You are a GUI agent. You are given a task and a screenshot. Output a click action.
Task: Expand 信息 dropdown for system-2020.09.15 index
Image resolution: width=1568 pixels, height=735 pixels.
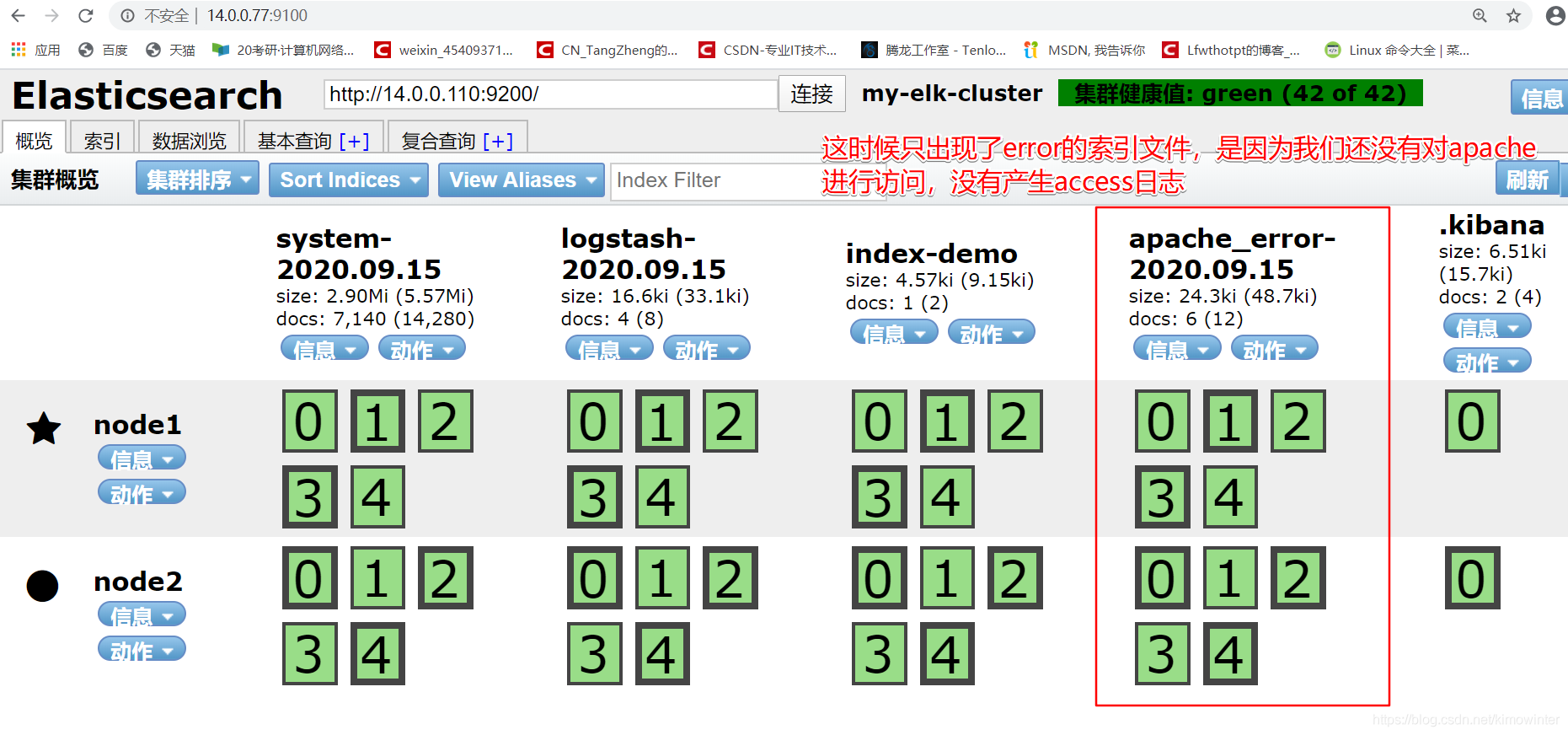(324, 348)
